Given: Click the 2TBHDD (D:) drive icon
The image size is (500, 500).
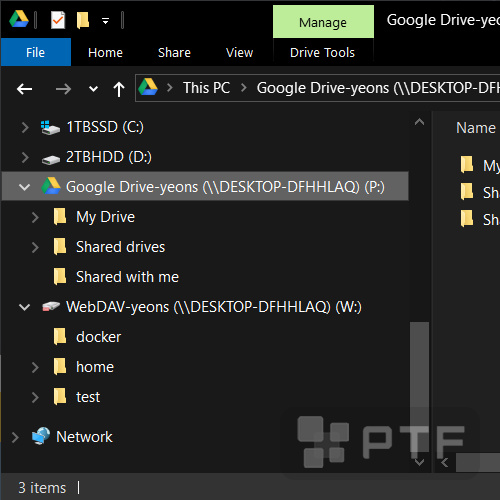Looking at the screenshot, I should 51,160.
